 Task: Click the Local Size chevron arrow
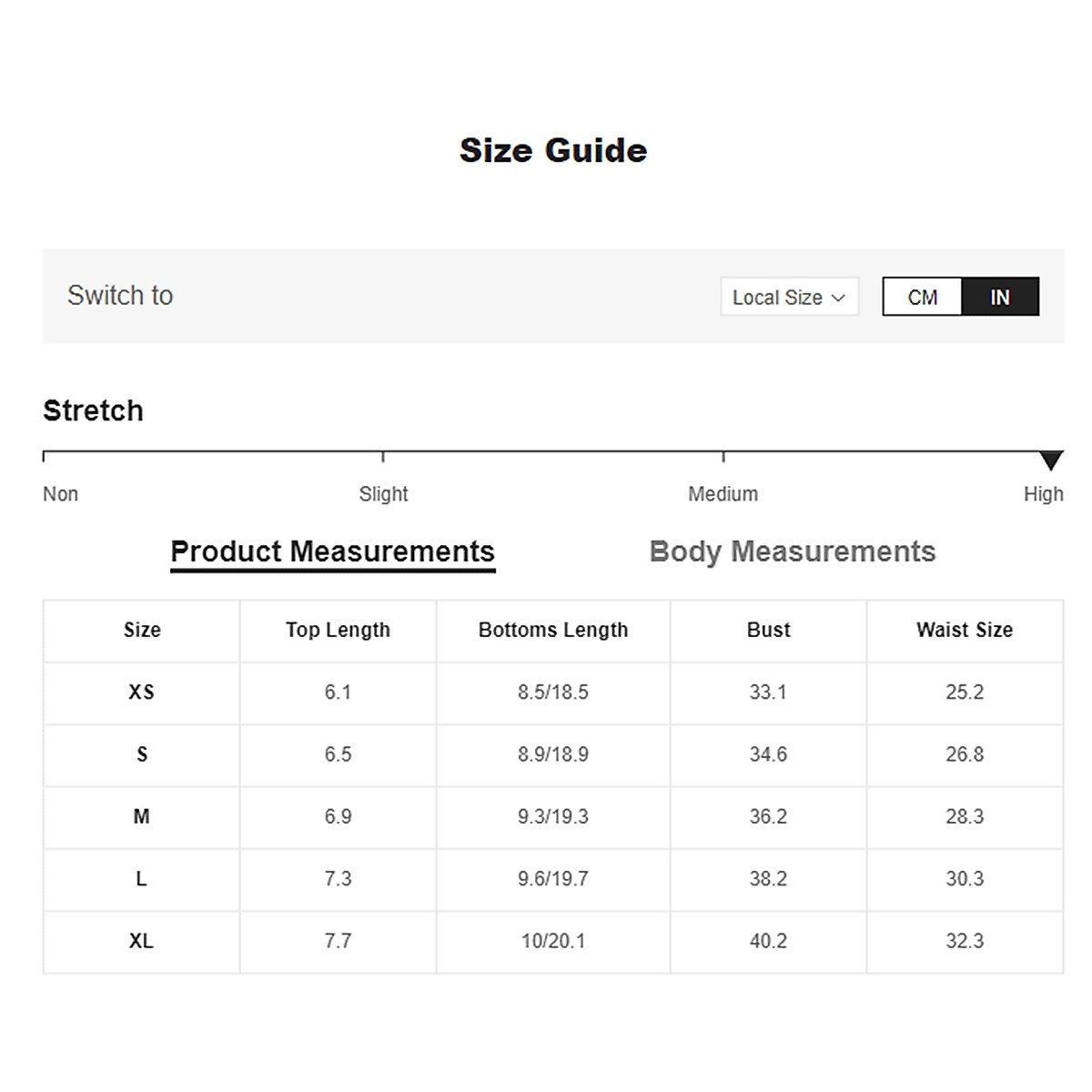pyautogui.click(x=839, y=298)
